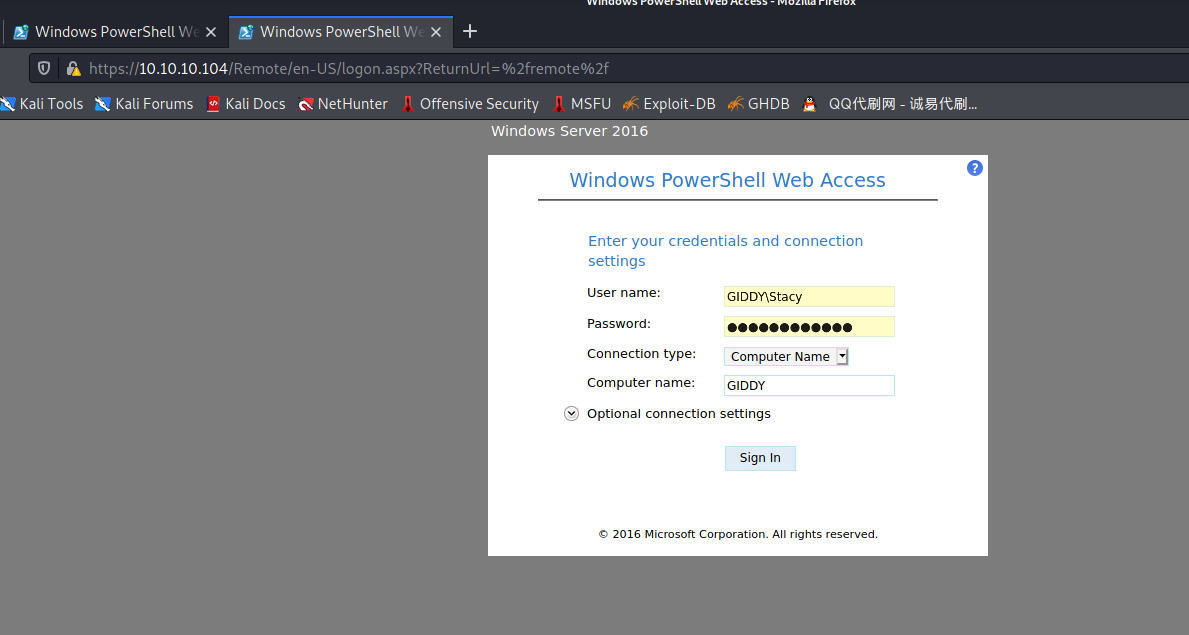Close the first Windows PowerShell tab
The width and height of the screenshot is (1189, 635).
211,32
